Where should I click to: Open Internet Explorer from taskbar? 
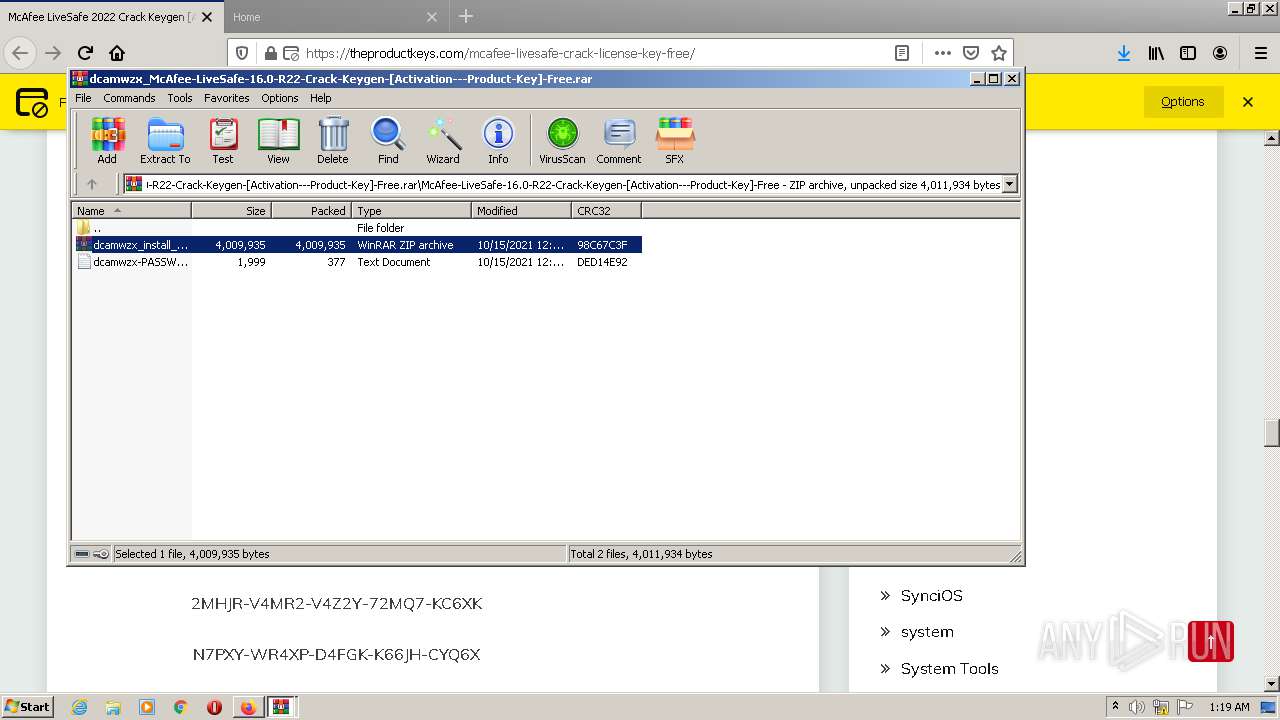click(79, 707)
